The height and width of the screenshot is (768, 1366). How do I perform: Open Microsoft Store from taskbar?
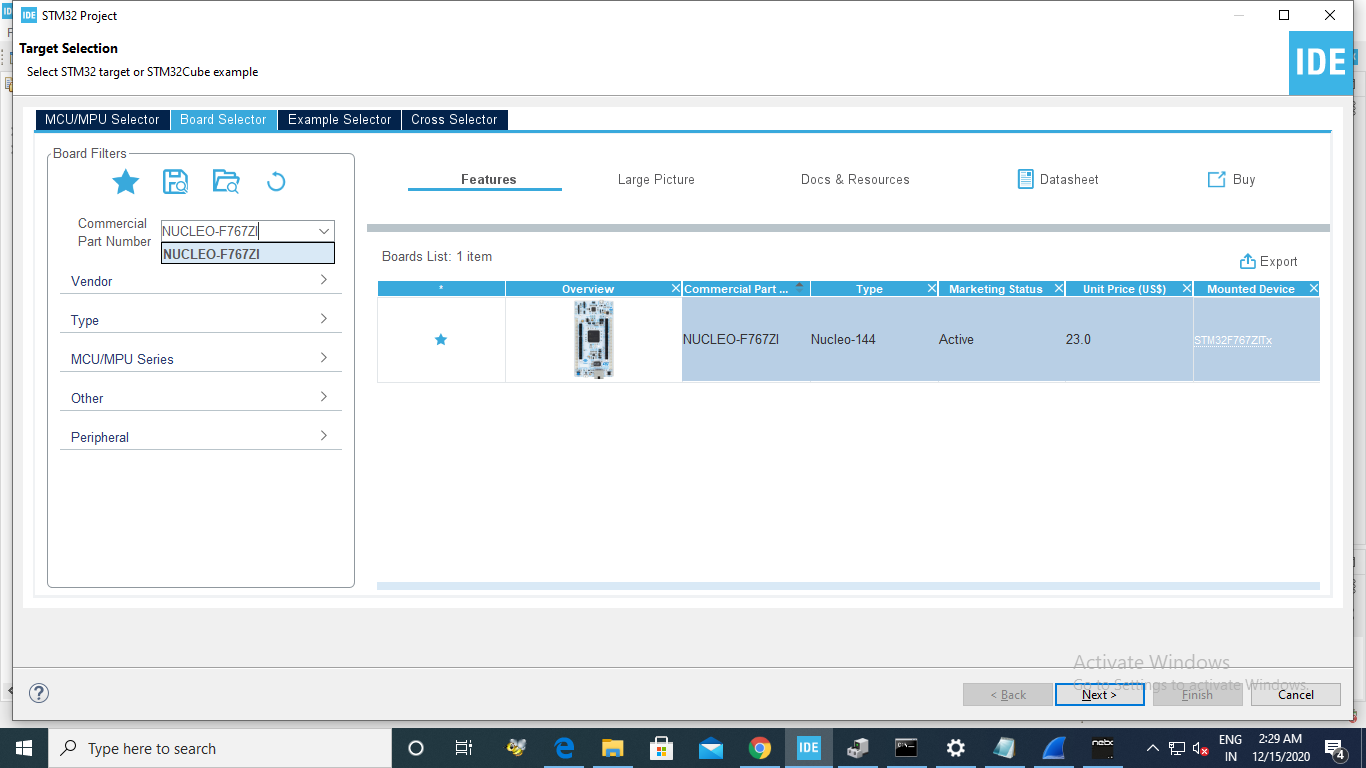[x=662, y=748]
